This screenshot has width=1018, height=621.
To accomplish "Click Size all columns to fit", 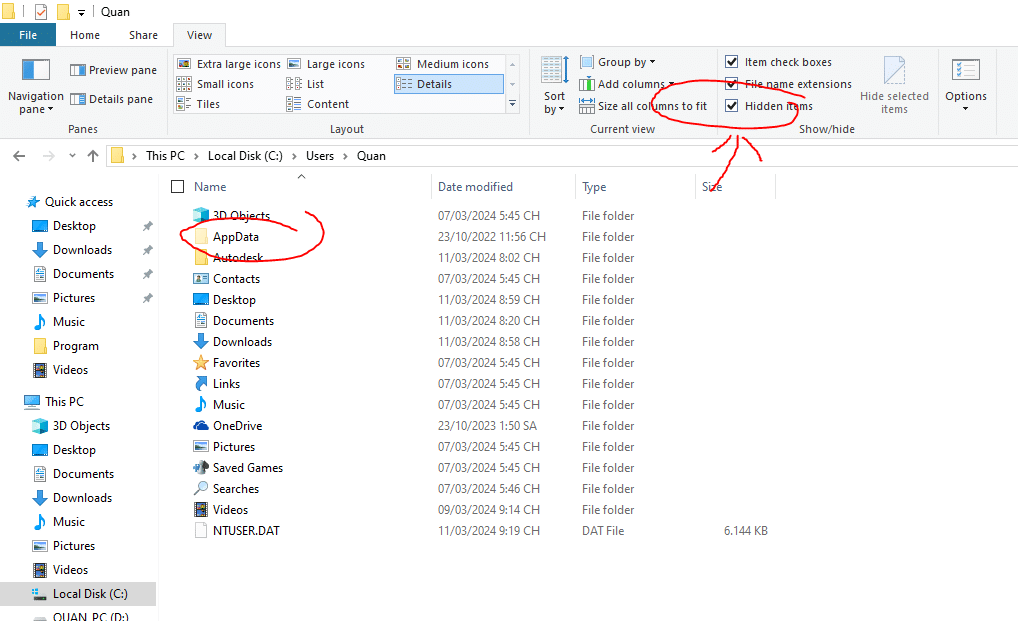I will (x=643, y=106).
